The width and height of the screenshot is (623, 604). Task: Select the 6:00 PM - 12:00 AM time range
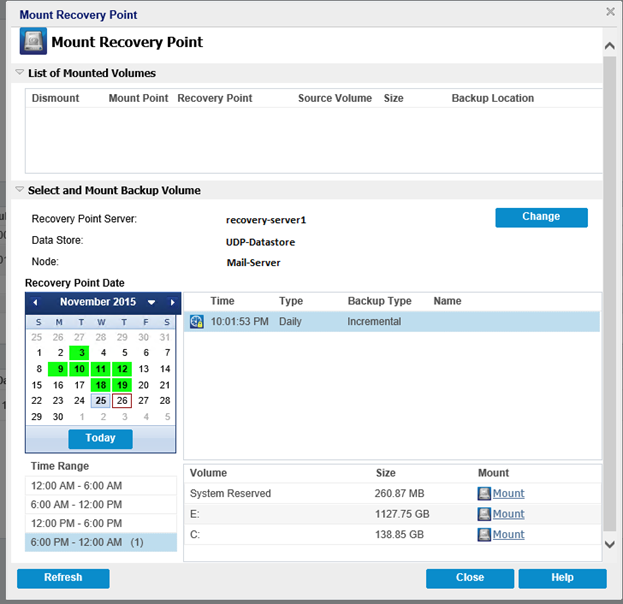point(101,542)
